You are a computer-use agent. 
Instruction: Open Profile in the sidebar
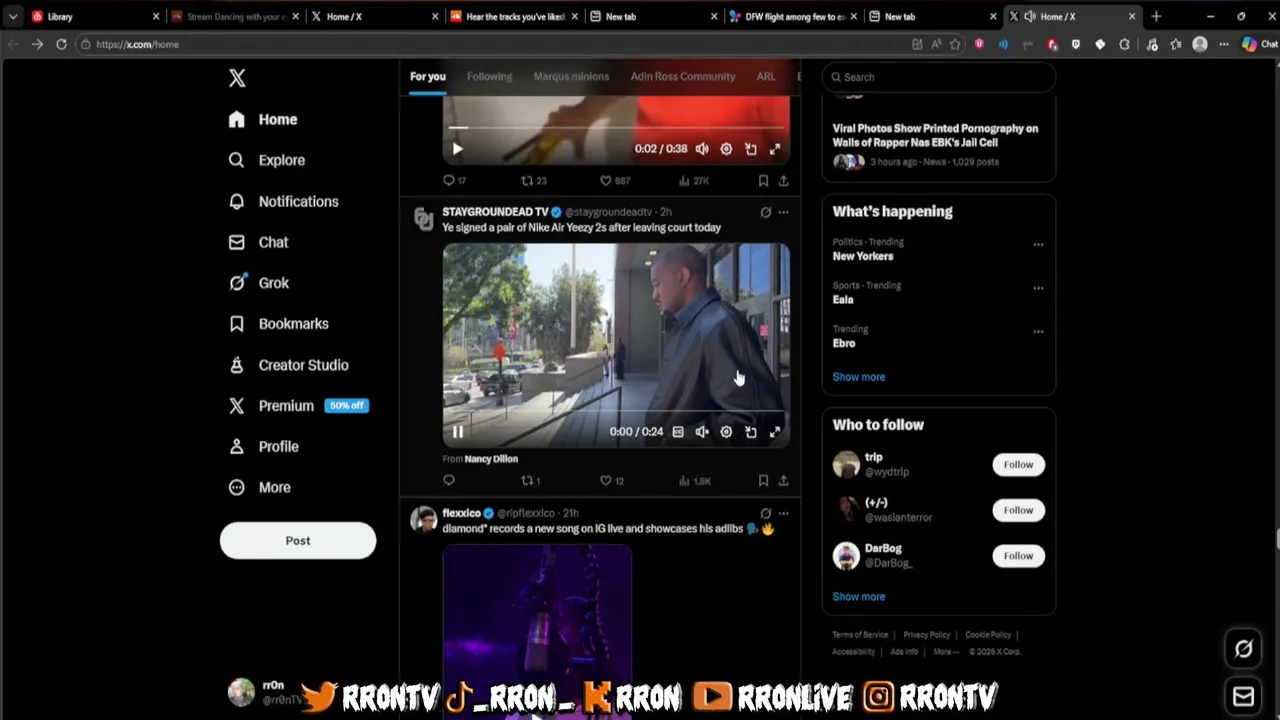(264, 447)
